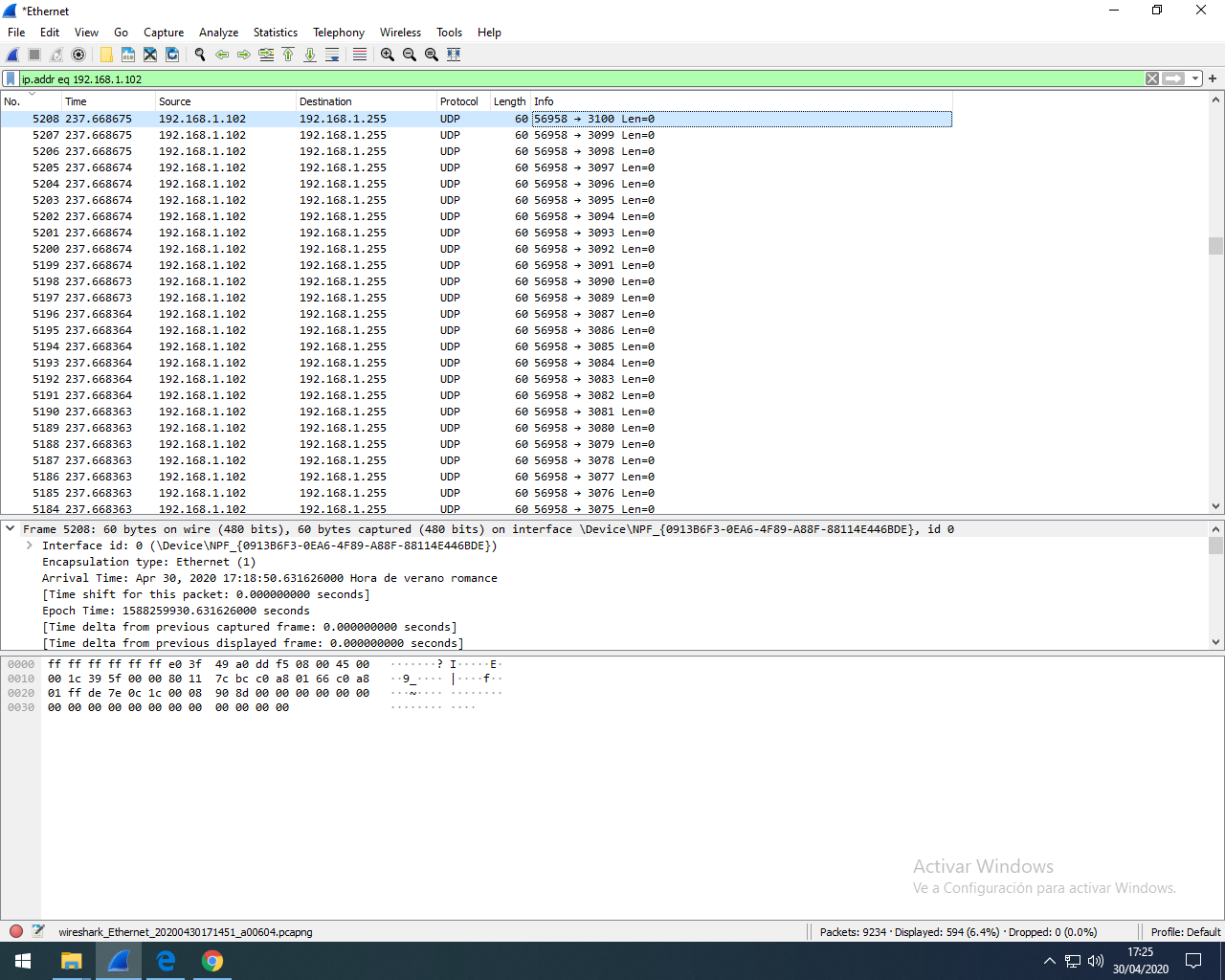This screenshot has width=1225, height=980.
Task: Apply the display filter with arrow button
Action: [x=1174, y=78]
